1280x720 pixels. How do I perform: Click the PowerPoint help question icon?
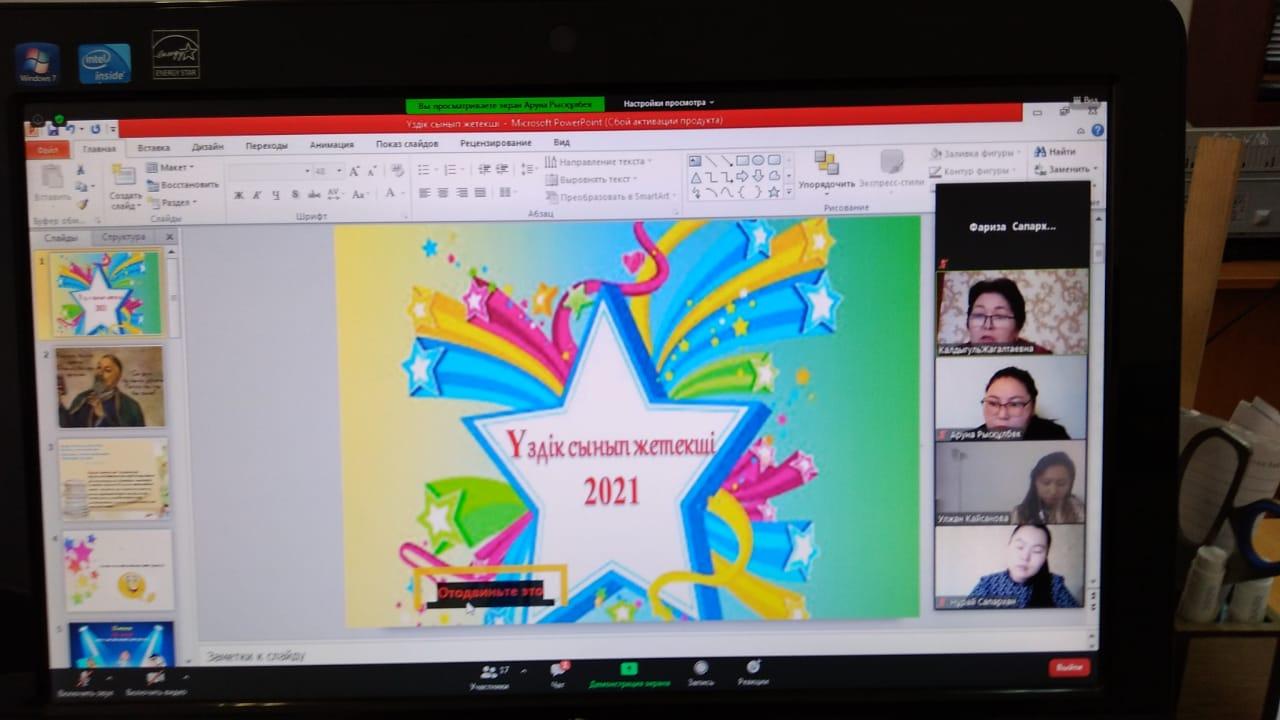point(1097,130)
